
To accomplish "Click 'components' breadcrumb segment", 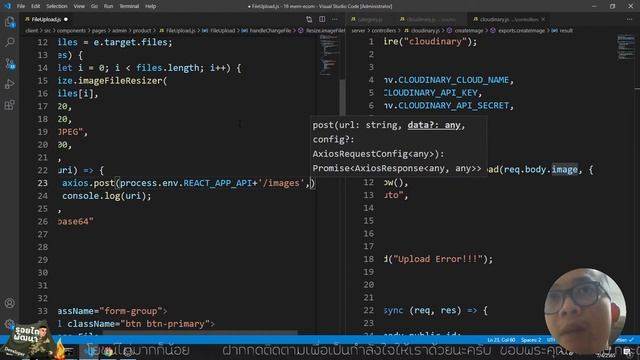I will (x=71, y=31).
